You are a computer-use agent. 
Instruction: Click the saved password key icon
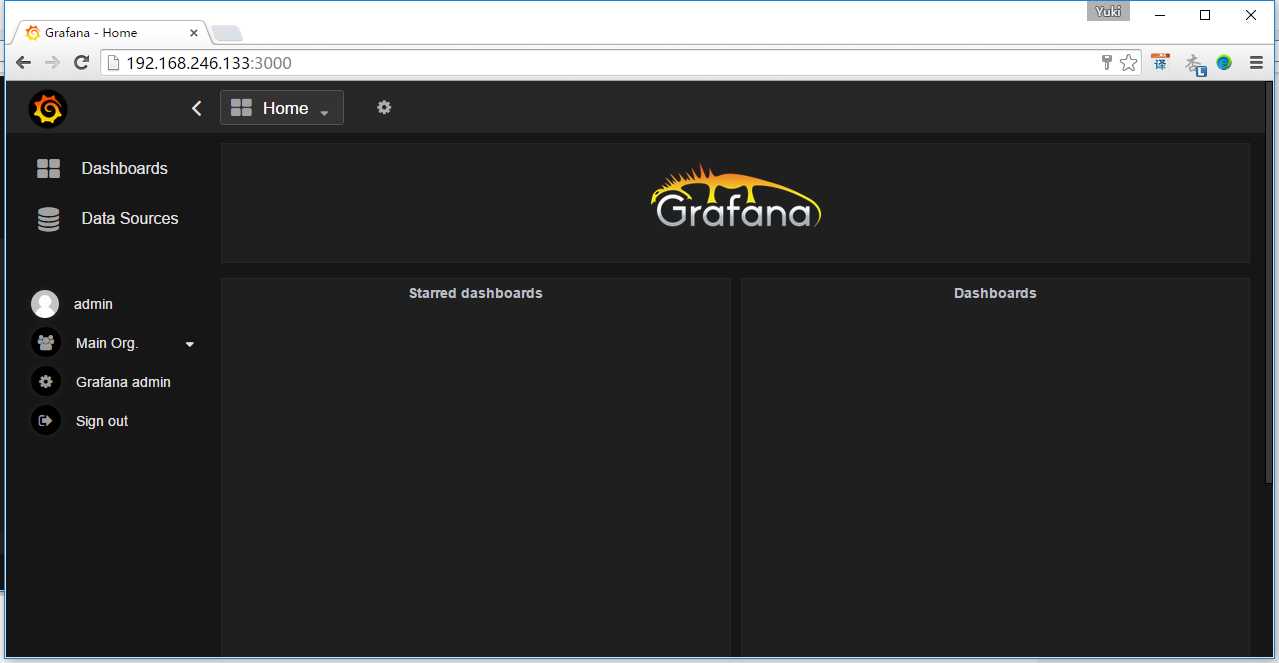tap(1107, 63)
